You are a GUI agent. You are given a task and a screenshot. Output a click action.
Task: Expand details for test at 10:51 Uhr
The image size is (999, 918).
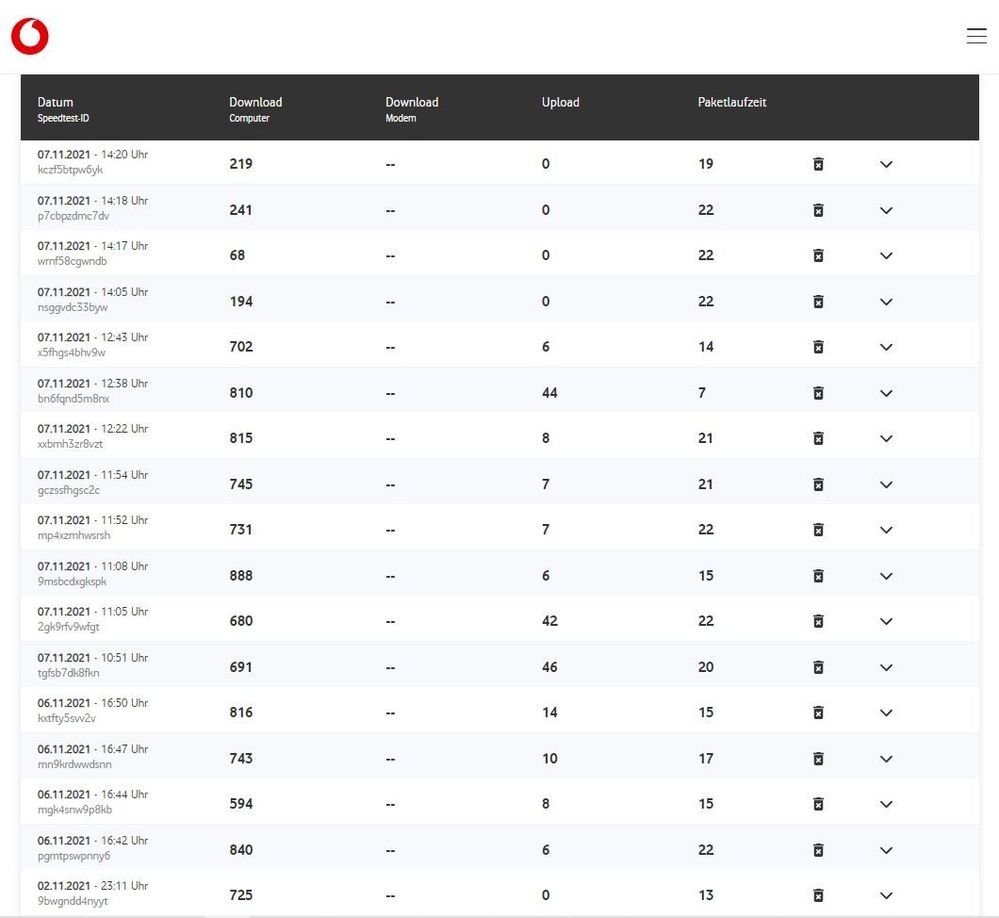click(886, 668)
